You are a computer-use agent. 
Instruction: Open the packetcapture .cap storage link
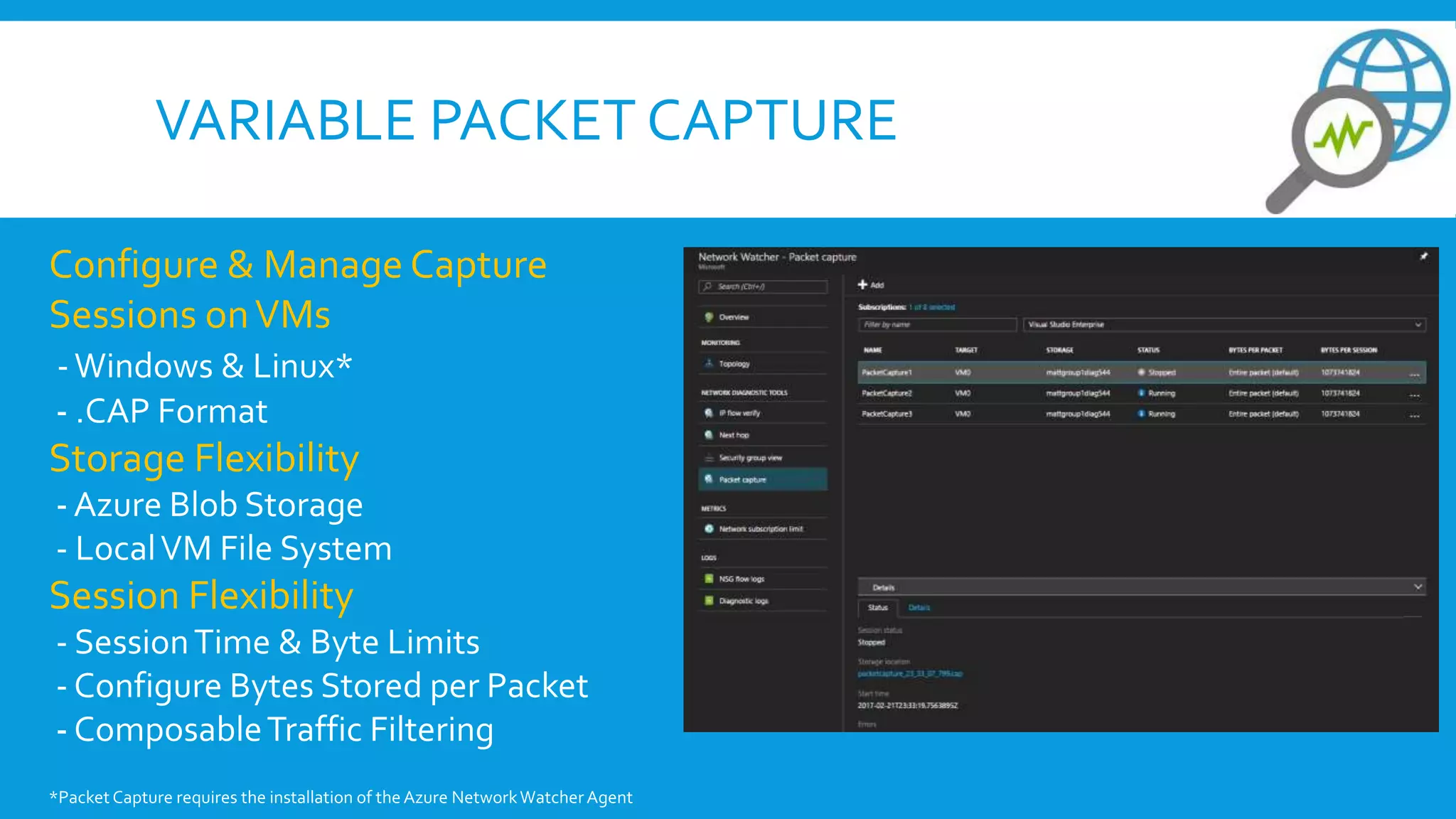(x=909, y=673)
